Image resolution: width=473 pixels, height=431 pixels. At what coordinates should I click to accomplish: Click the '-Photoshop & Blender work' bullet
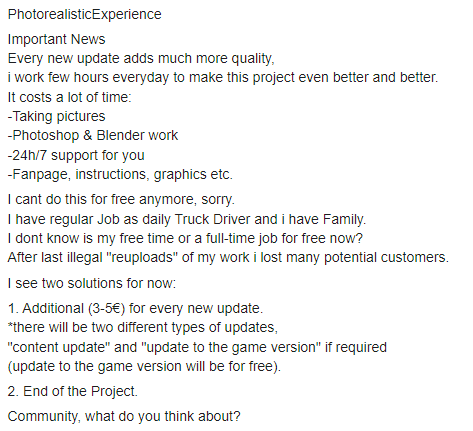point(93,135)
